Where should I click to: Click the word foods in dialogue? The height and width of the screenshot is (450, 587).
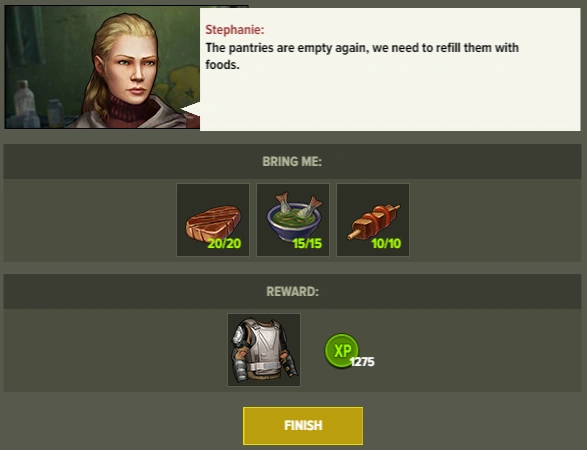point(222,65)
